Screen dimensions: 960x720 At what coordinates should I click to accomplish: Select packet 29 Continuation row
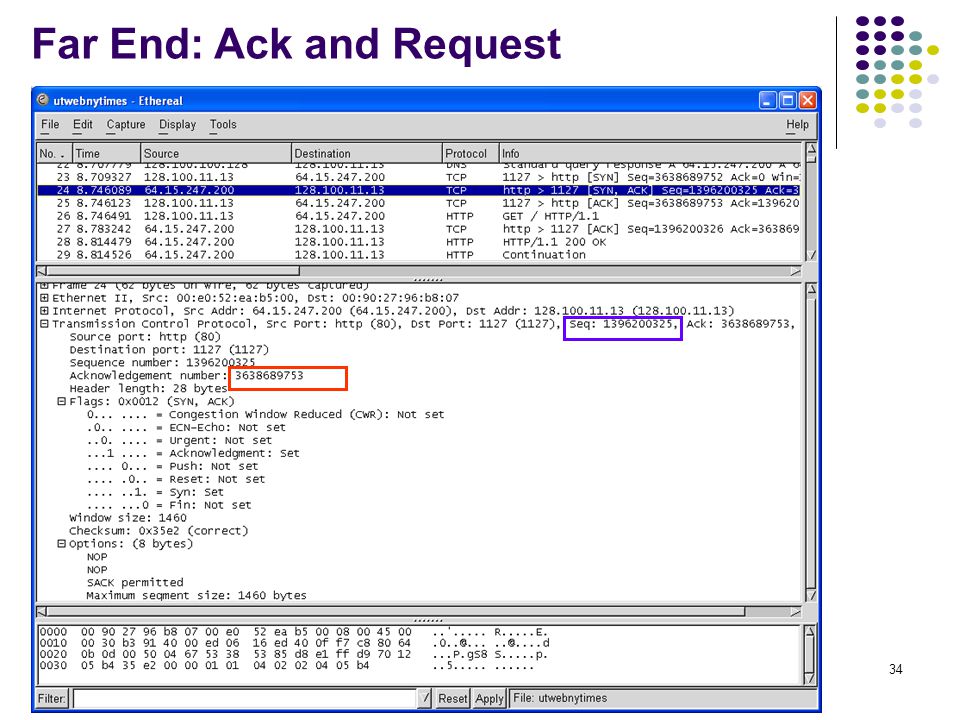419,254
